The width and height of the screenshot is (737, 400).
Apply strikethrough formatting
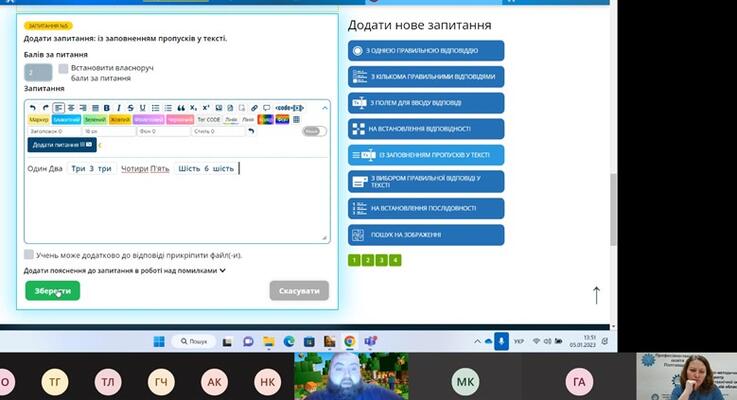[131, 108]
